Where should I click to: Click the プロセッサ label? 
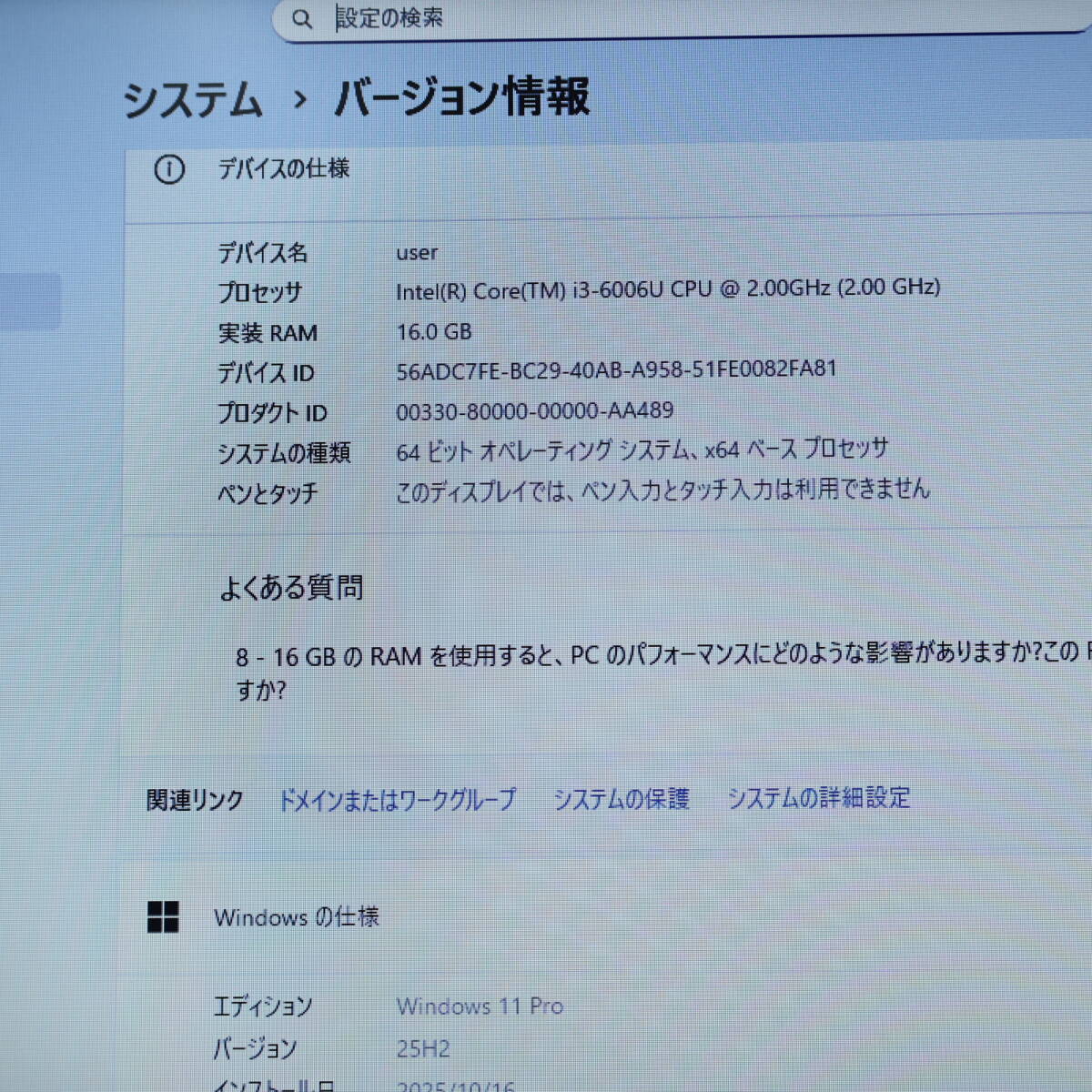259,293
